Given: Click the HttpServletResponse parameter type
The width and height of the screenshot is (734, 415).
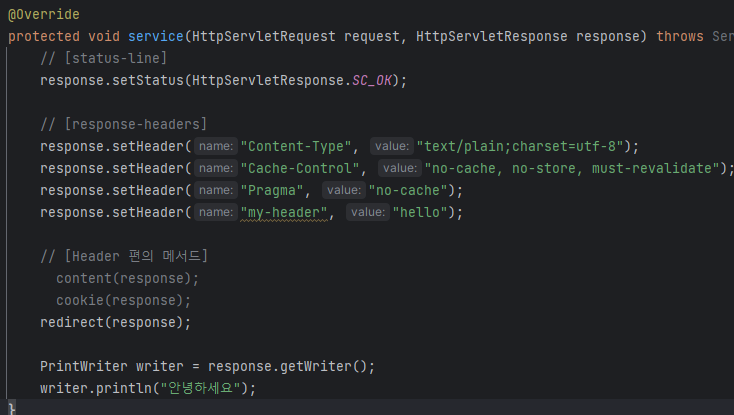Looking at the screenshot, I should (x=492, y=36).
